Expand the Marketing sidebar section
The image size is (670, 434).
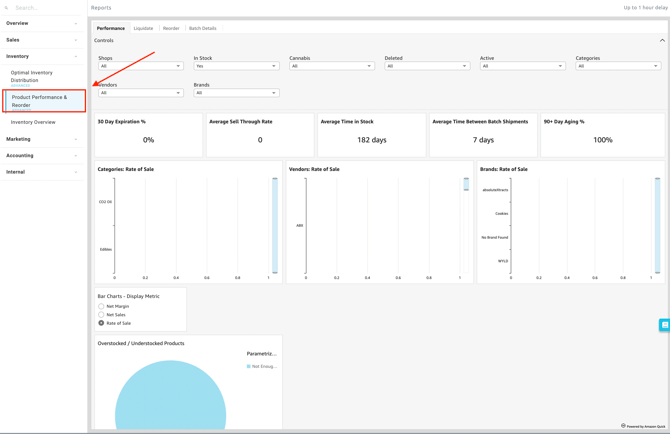[42, 139]
